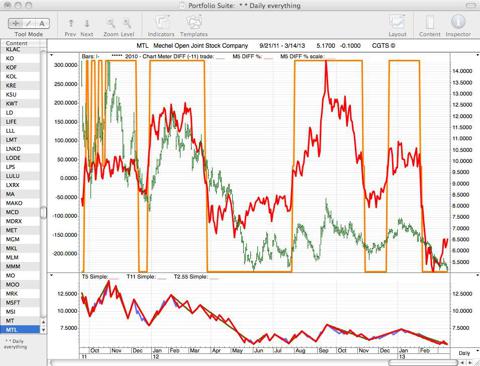Click the scroll-up stepper beside the MT row
Screen dimensions: 480x366
43,322
